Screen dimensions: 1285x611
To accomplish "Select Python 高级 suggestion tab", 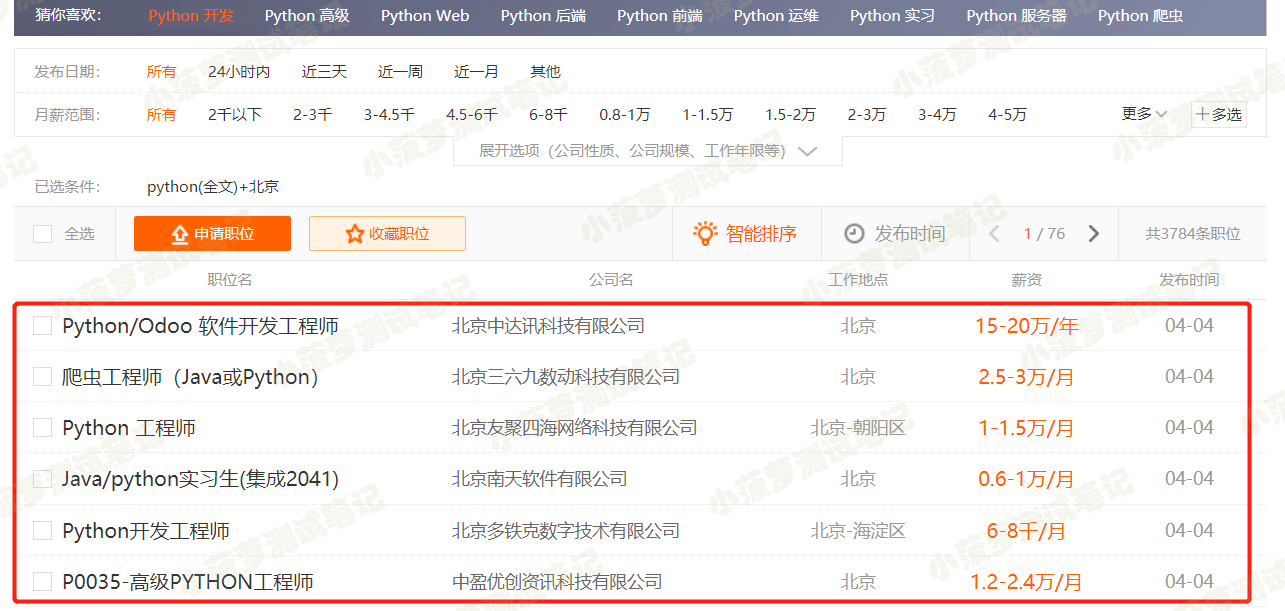I will click(x=307, y=16).
